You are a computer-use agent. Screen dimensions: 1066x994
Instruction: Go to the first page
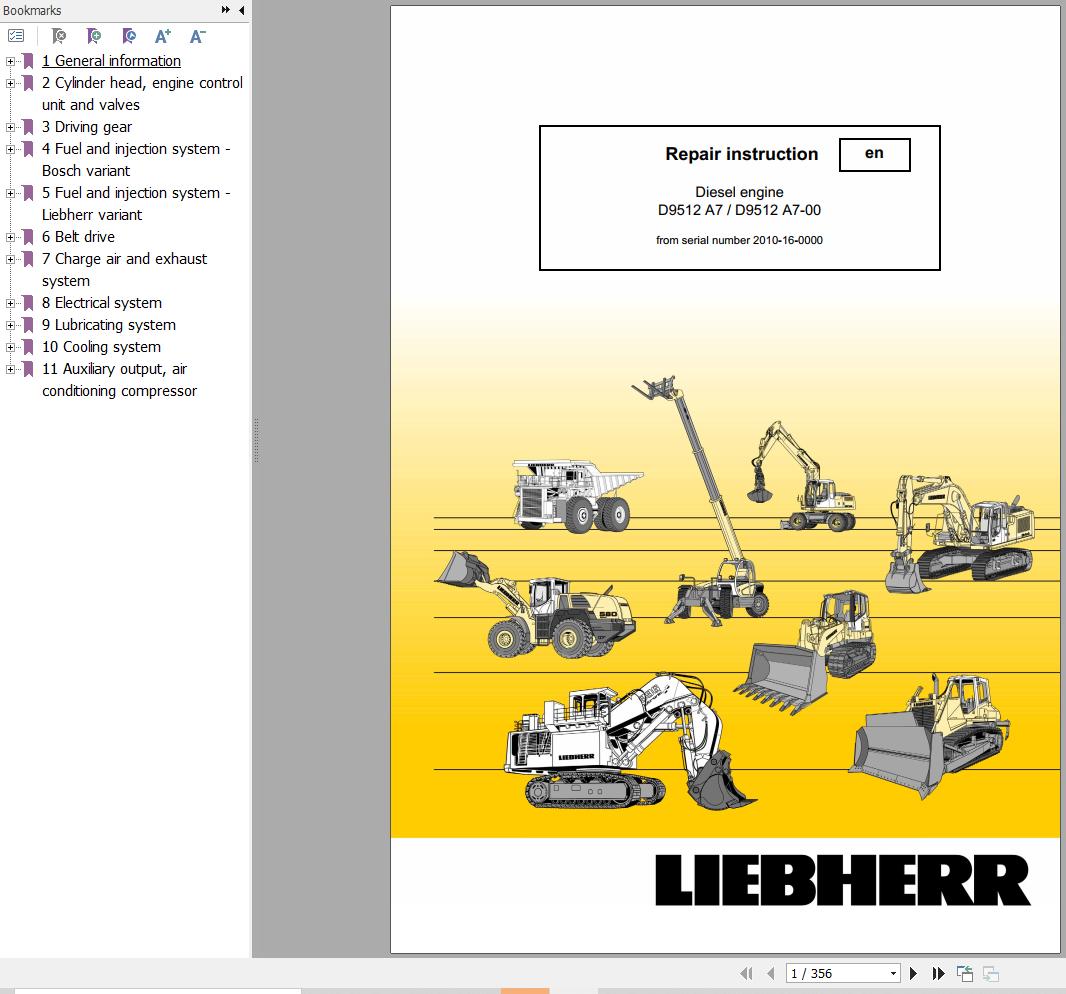tap(746, 974)
